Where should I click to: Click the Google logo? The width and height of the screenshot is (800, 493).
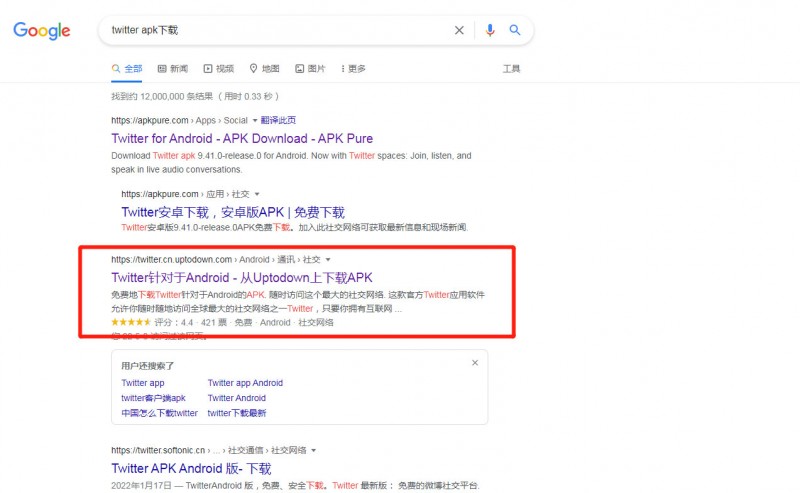[42, 31]
